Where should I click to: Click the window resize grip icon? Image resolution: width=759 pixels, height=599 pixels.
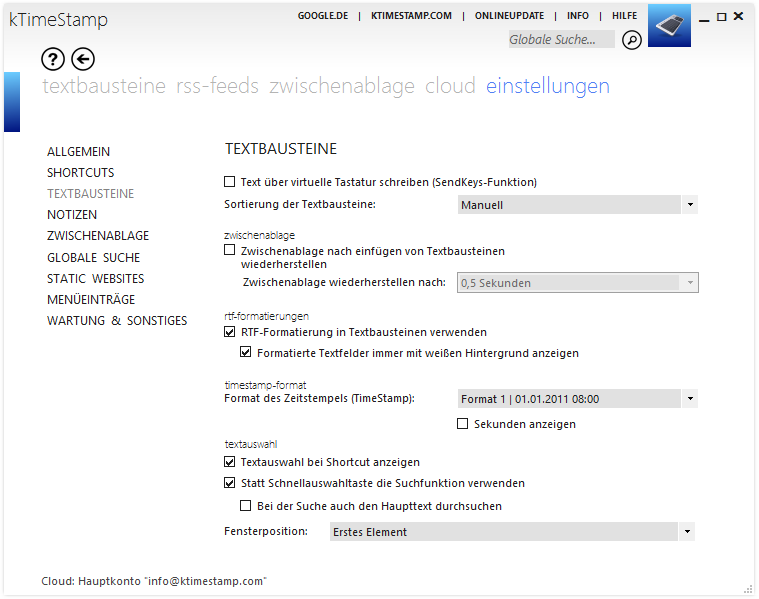click(x=748, y=589)
